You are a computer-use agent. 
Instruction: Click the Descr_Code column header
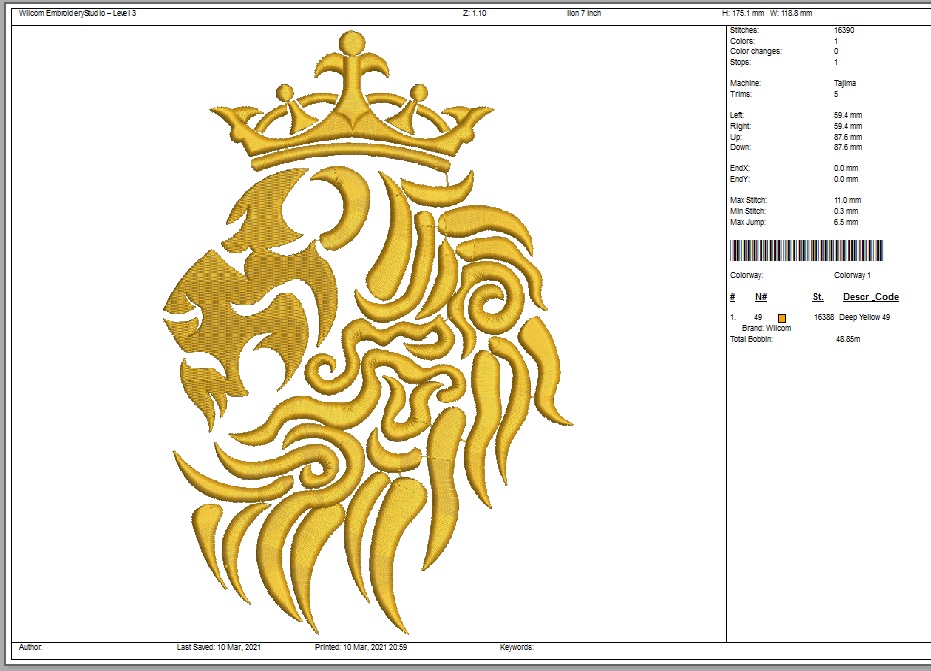tap(870, 297)
